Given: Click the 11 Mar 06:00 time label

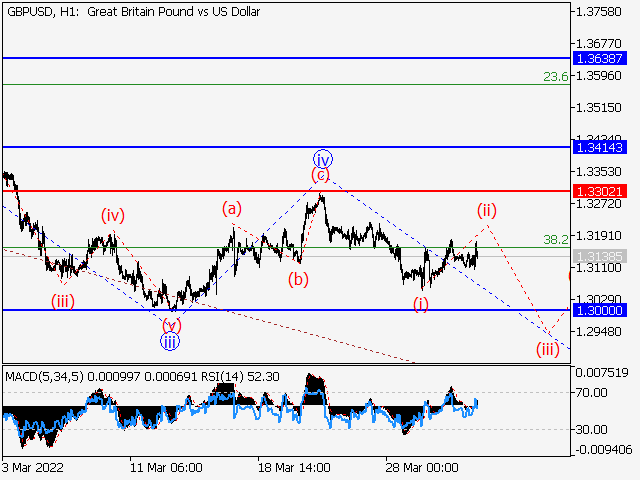Looking at the screenshot, I should (166, 467).
